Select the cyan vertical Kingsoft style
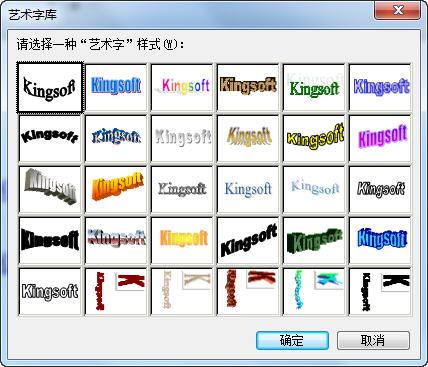The image size is (428, 367). pos(314,291)
